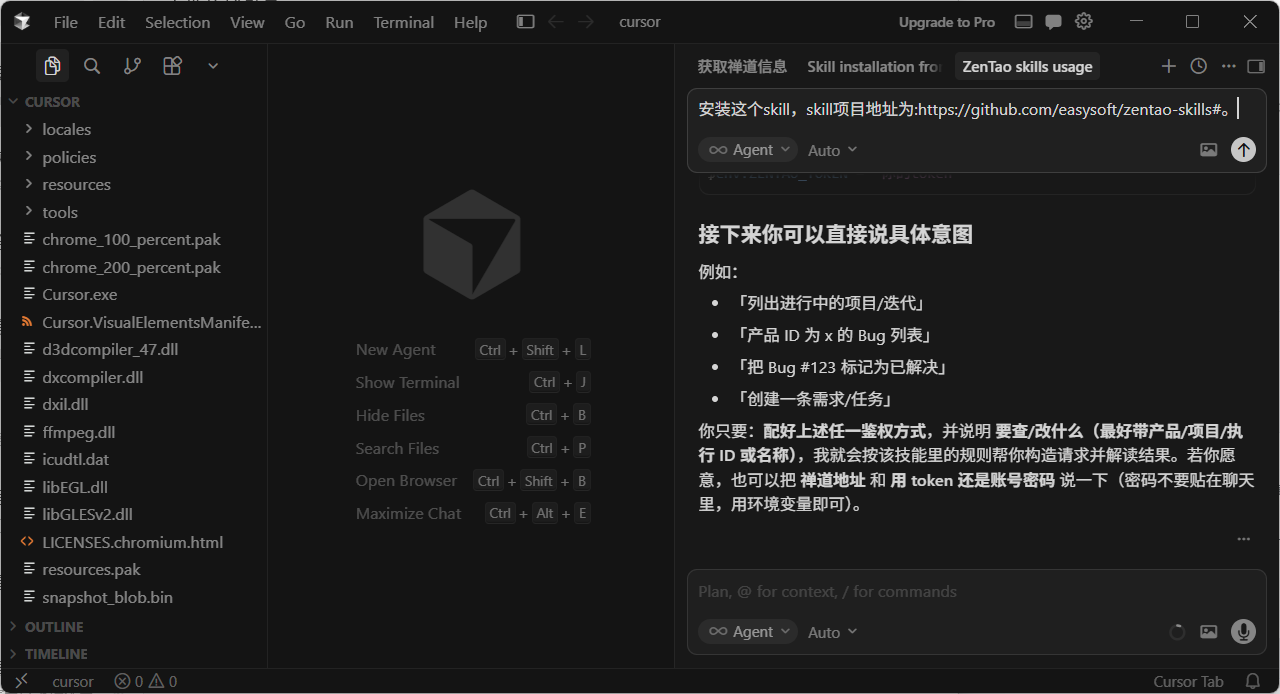Open Agent mode dropdown in top input
This screenshot has width=1280, height=694.
(x=748, y=150)
